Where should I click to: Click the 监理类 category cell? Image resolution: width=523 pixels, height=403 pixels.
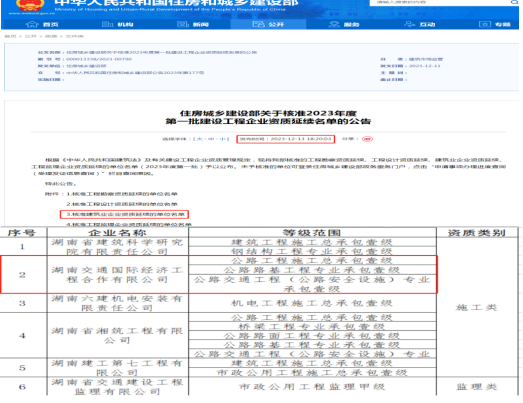pos(477,387)
